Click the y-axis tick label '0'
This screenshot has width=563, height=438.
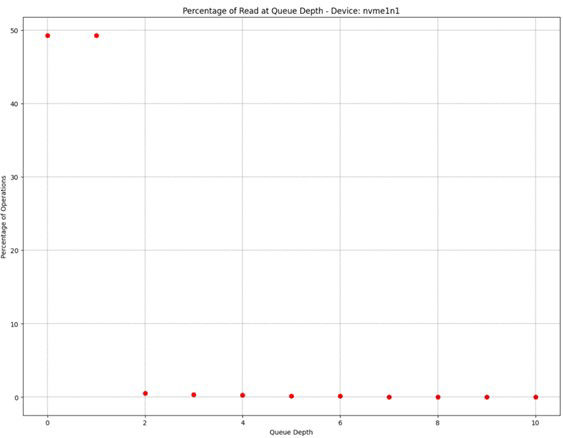coord(16,397)
